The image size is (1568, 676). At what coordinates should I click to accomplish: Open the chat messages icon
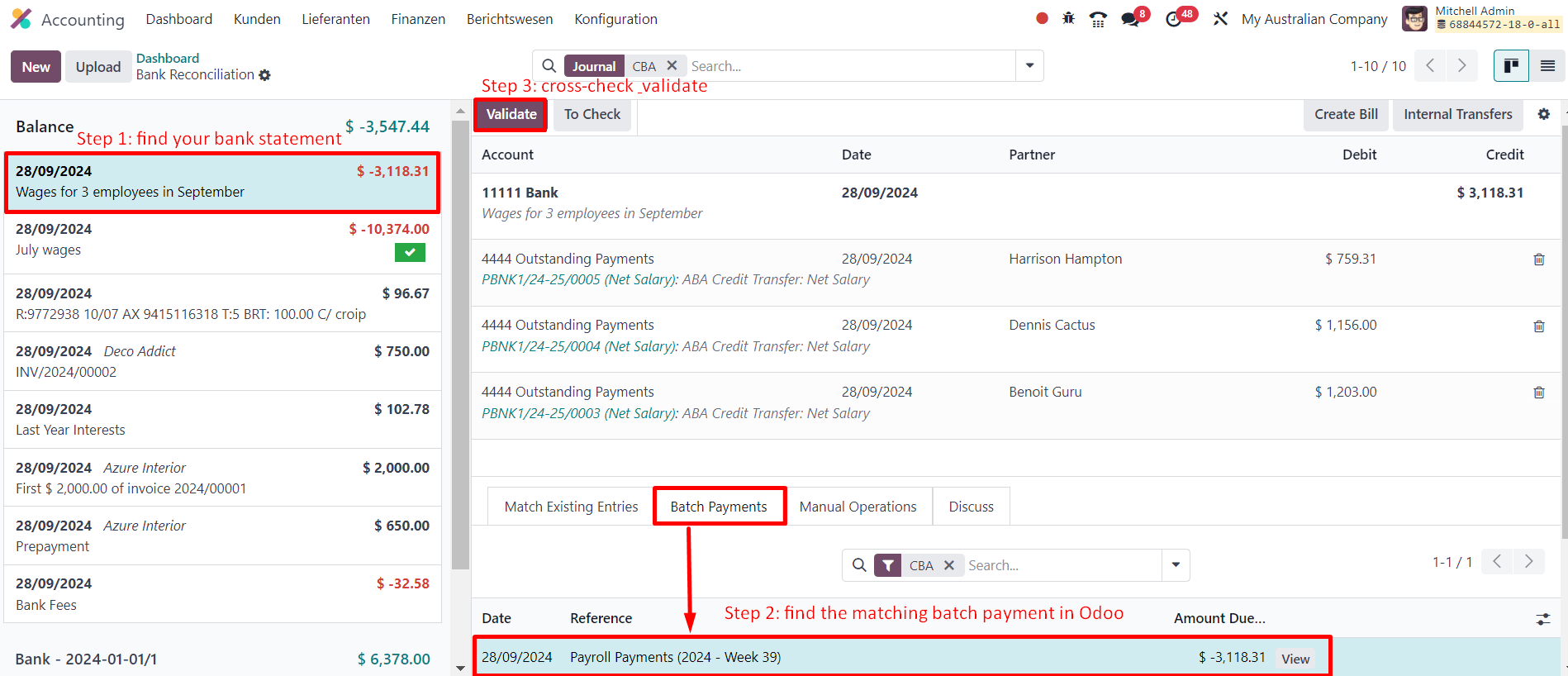pyautogui.click(x=1130, y=19)
